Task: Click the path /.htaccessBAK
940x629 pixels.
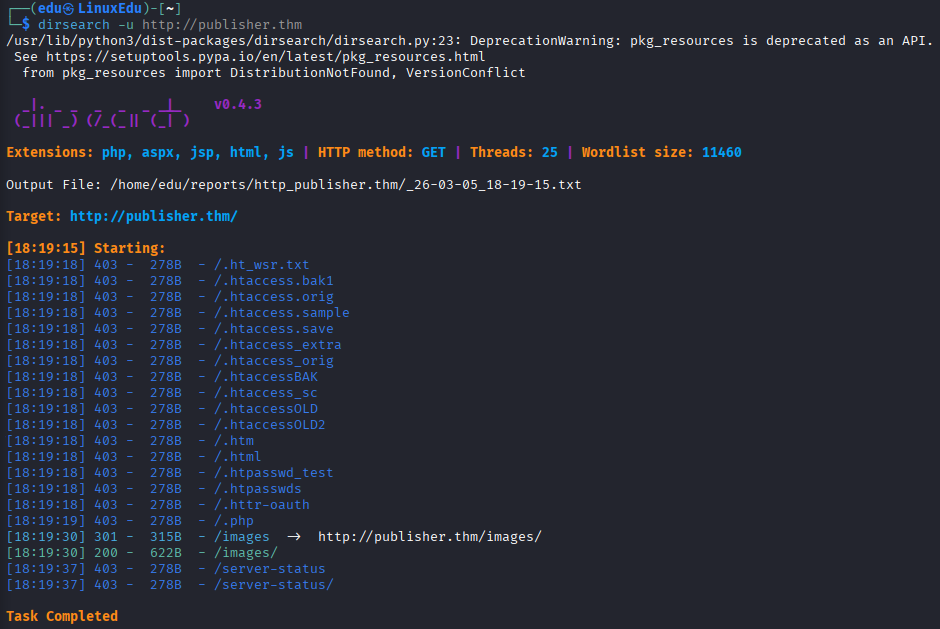Action: (266, 377)
